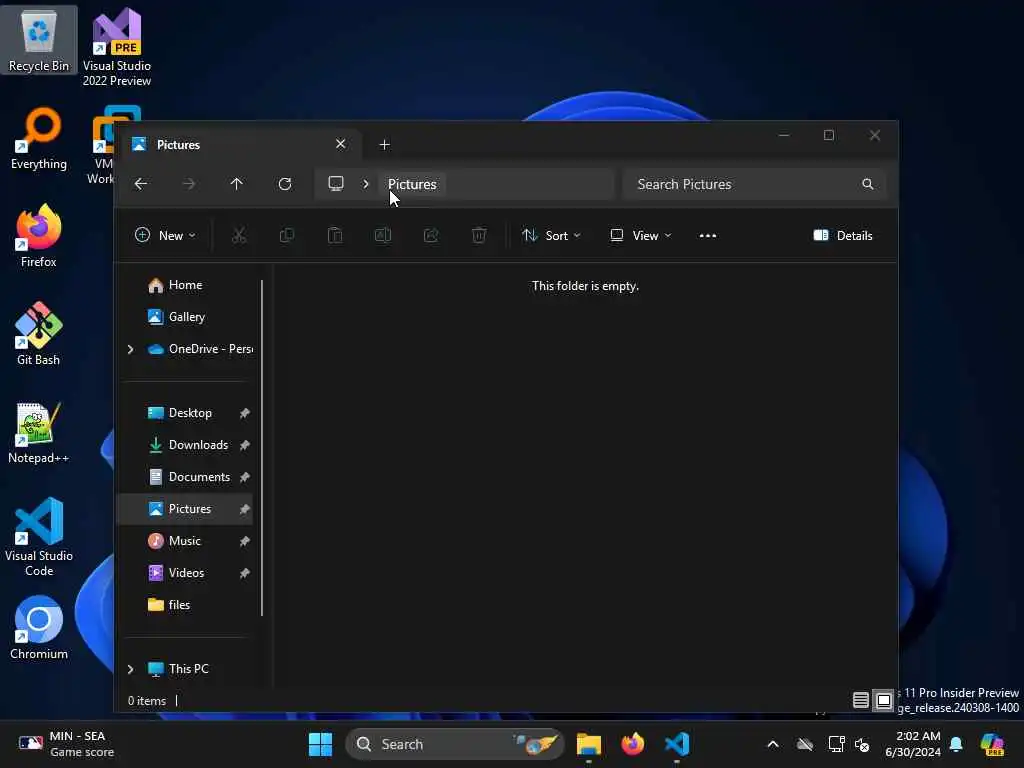Go up one folder level
This screenshot has width=1024, height=768.
point(236,184)
